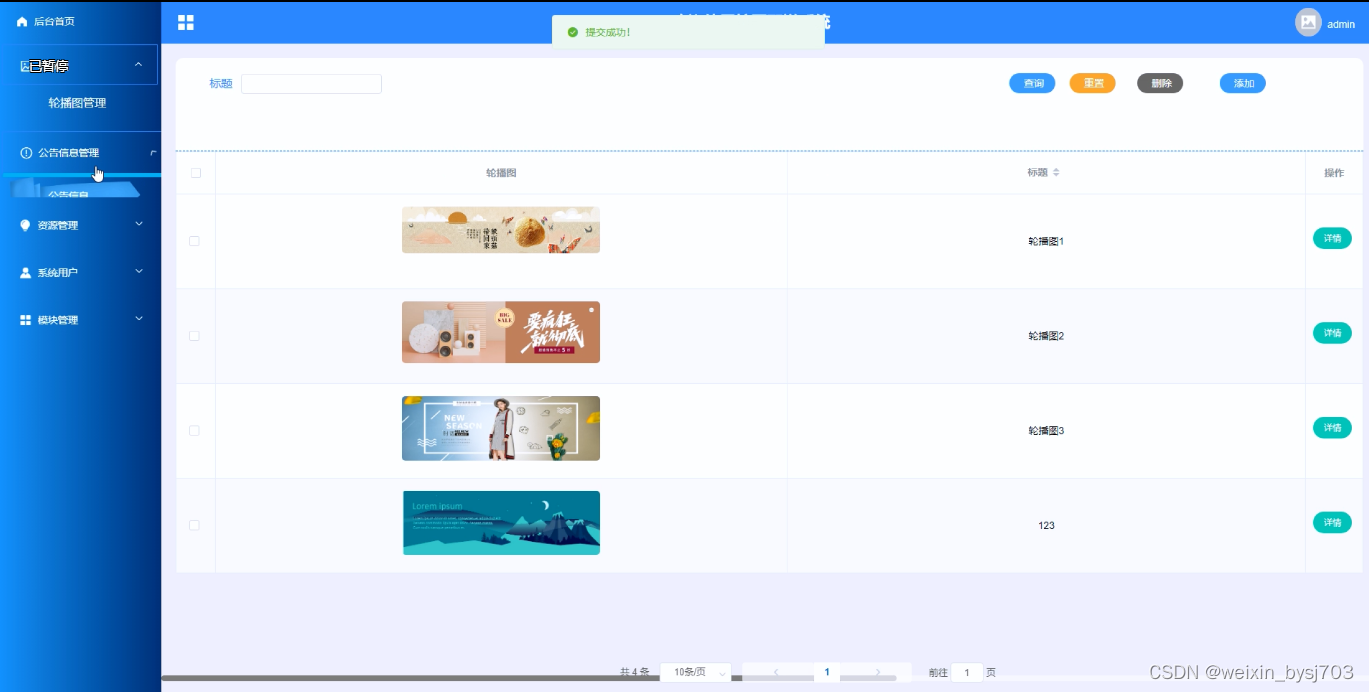Image resolution: width=1369 pixels, height=692 pixels.
Task: Select page 1 in pagination
Action: click(826, 672)
